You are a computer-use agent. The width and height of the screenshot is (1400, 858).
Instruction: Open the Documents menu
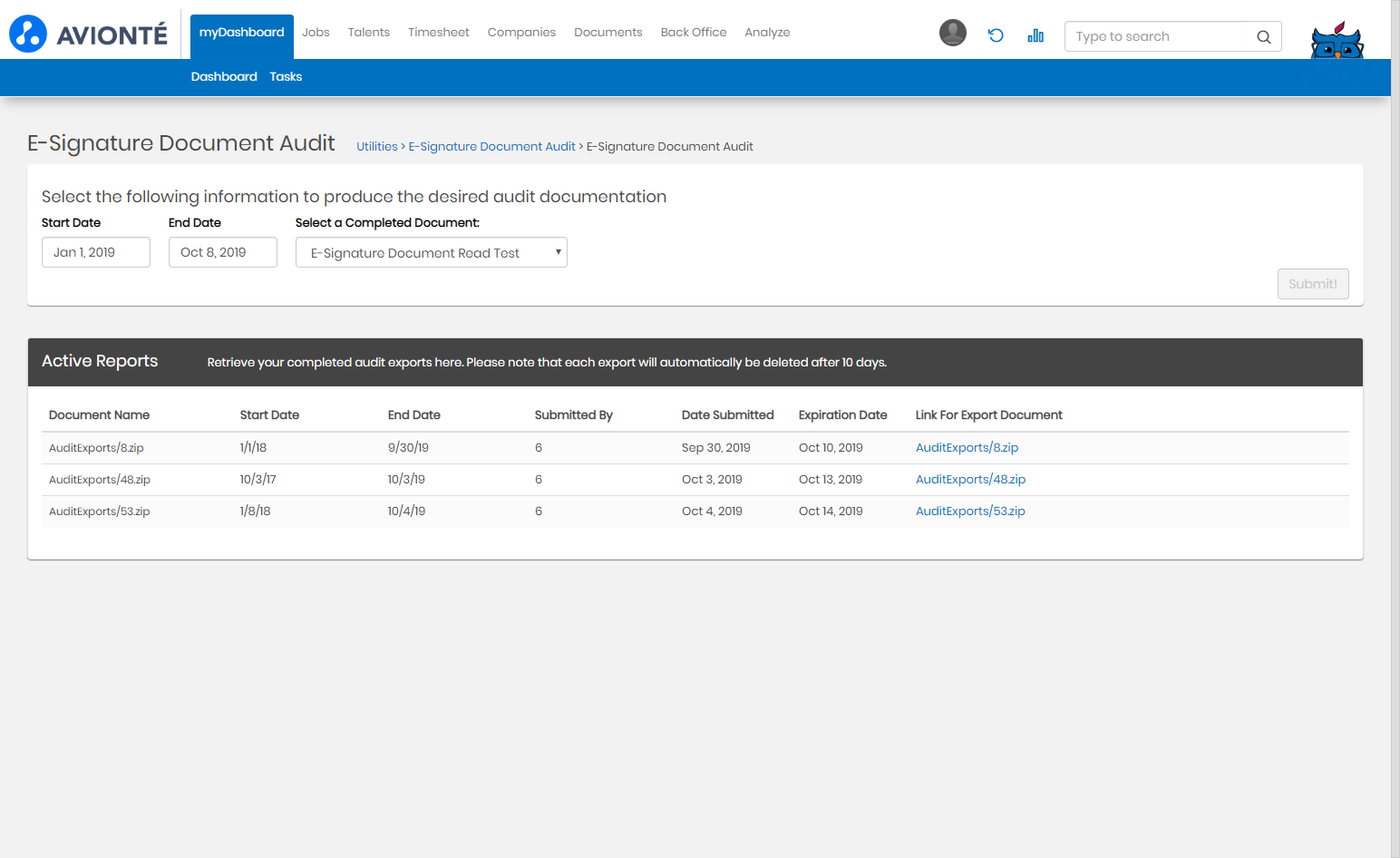608,32
